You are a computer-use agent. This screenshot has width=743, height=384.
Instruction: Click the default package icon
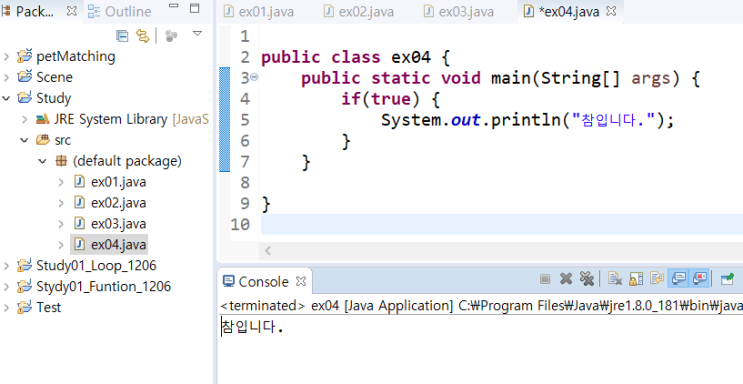(x=61, y=161)
